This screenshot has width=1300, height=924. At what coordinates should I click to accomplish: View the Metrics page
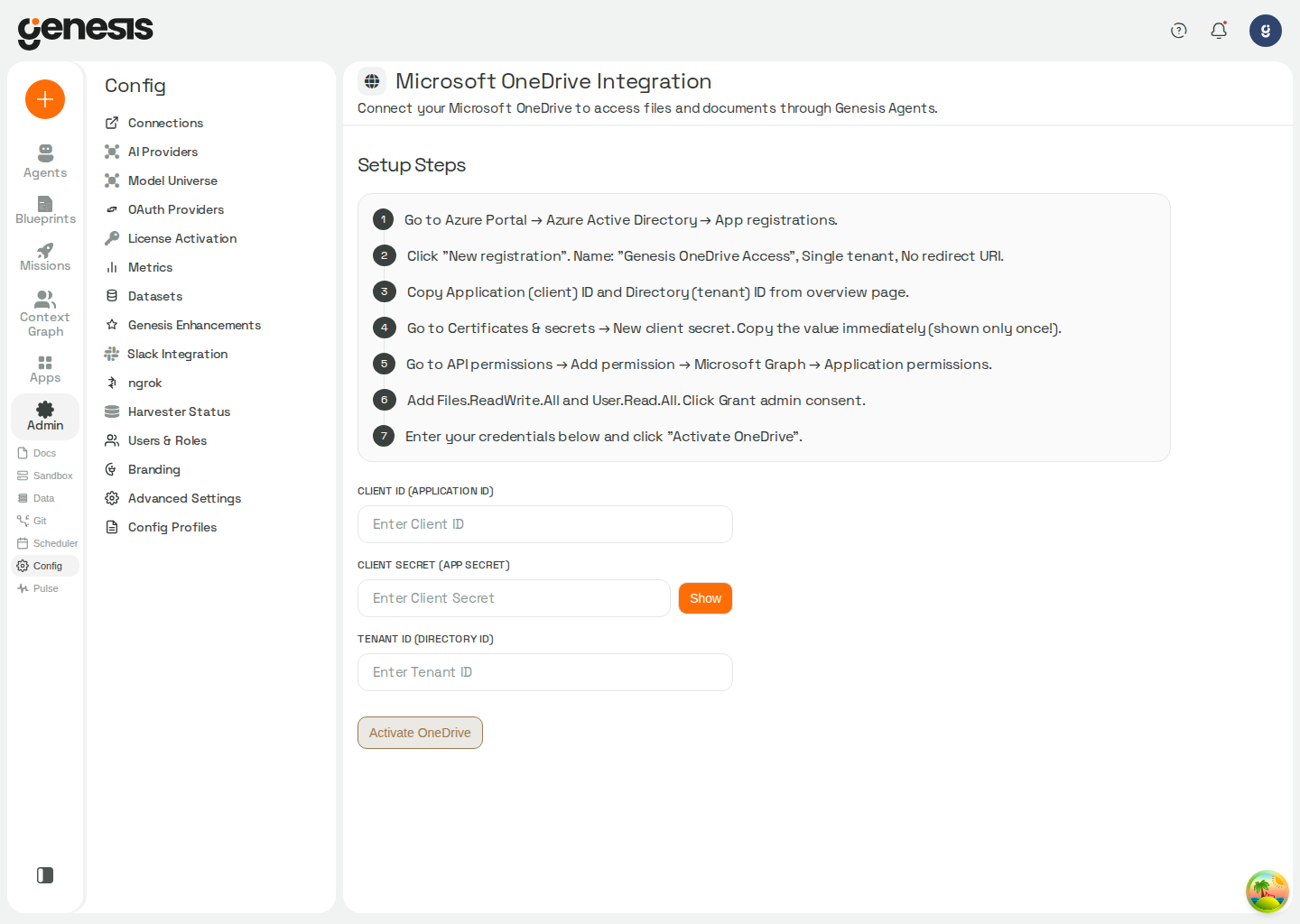[x=139, y=267]
